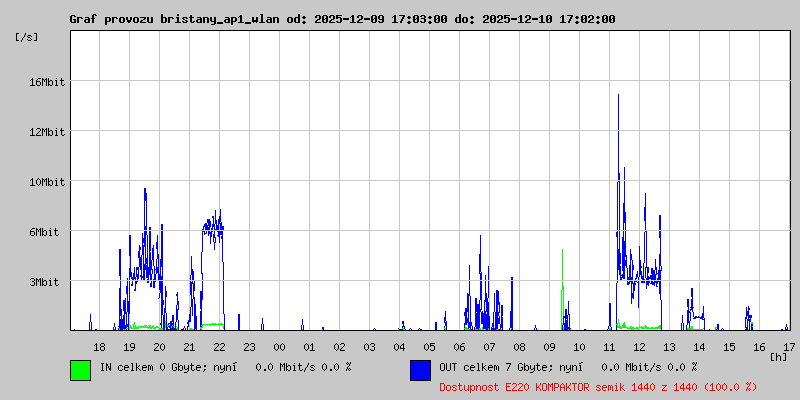Image resolution: width=800 pixels, height=400 pixels.
Task: Click the hour 18 time axis label
Action: 99,347
